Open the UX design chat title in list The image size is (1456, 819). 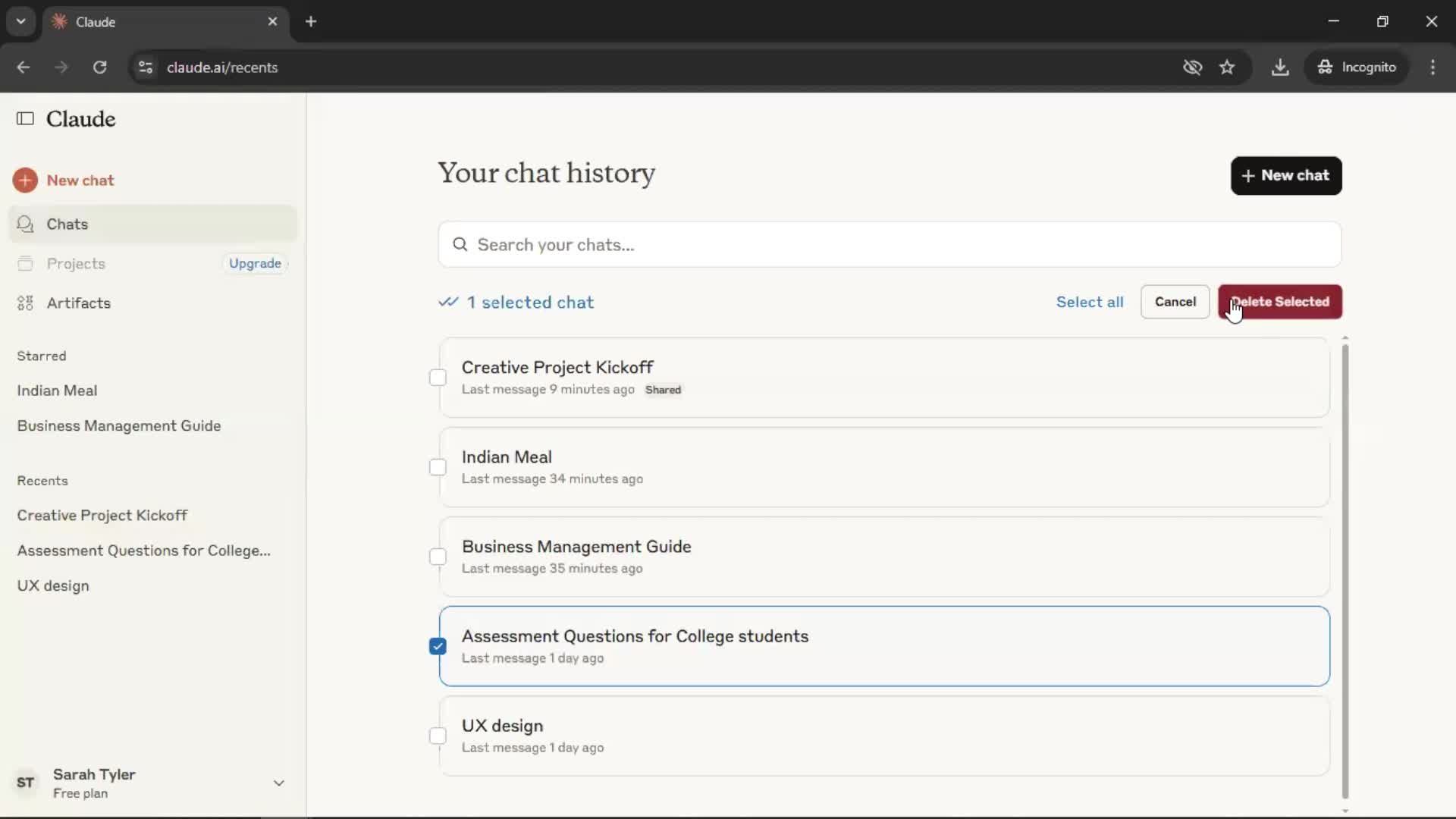click(502, 725)
